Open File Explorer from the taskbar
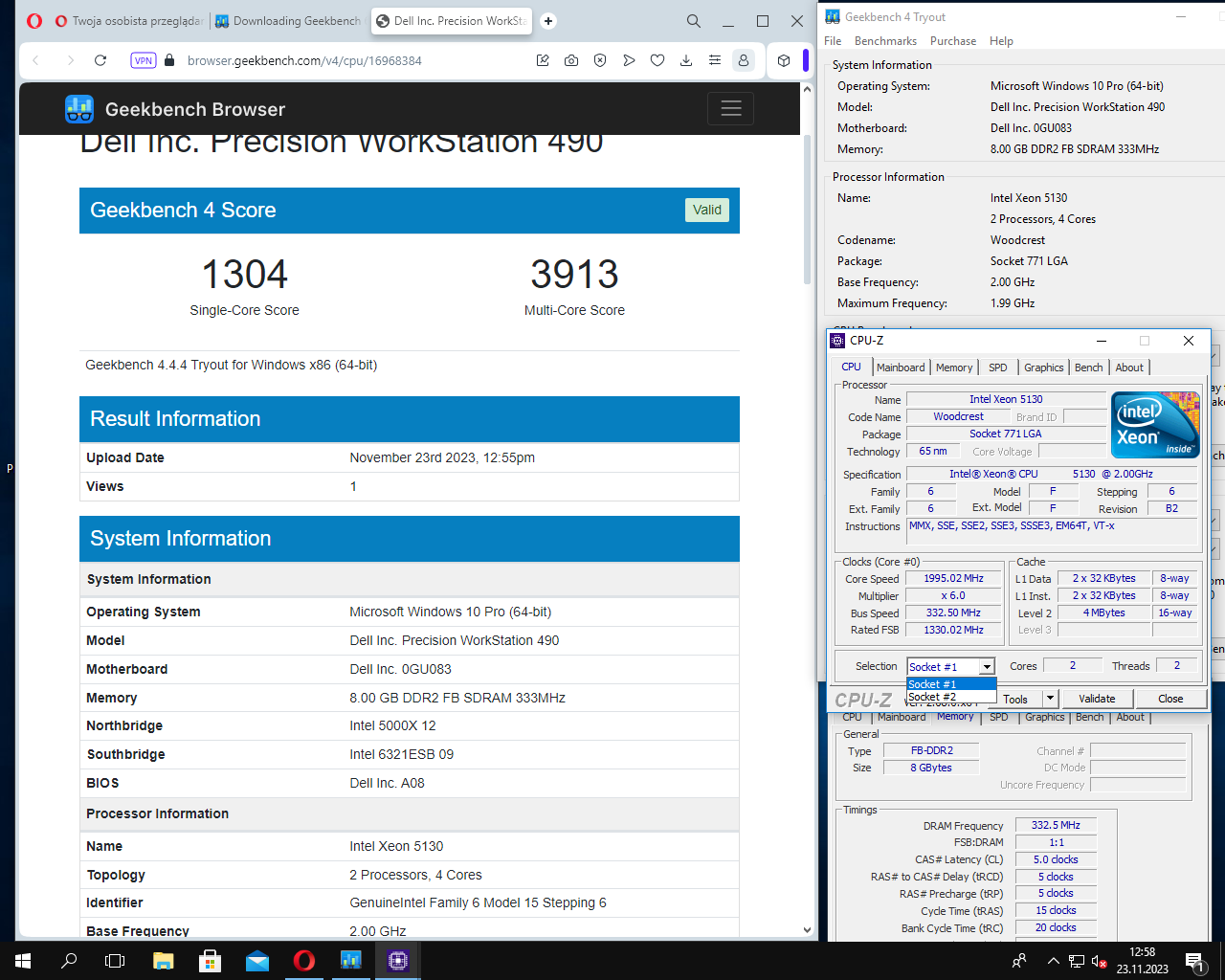 pos(164,961)
